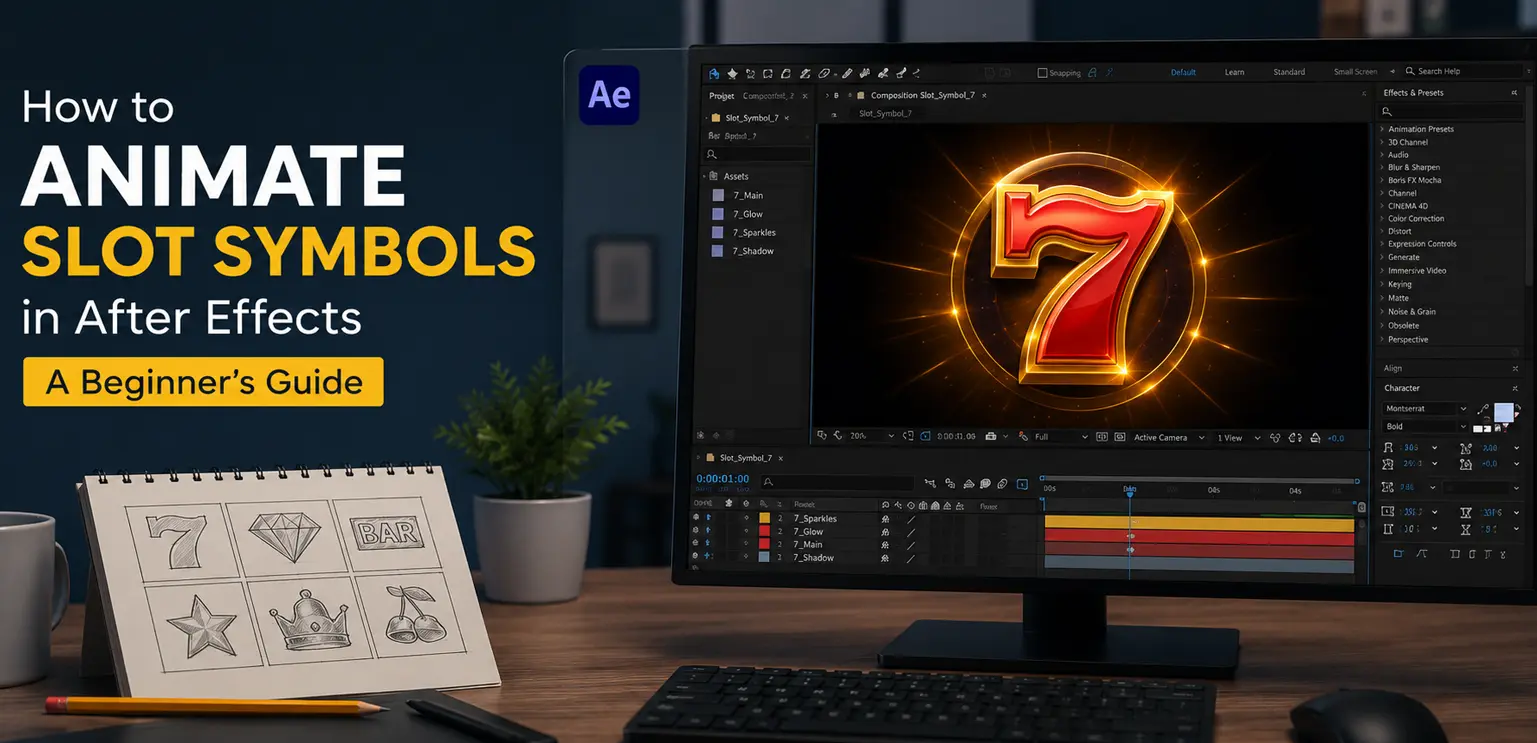Click the timeline search magnifier icon
1537x743 pixels.
pos(768,482)
